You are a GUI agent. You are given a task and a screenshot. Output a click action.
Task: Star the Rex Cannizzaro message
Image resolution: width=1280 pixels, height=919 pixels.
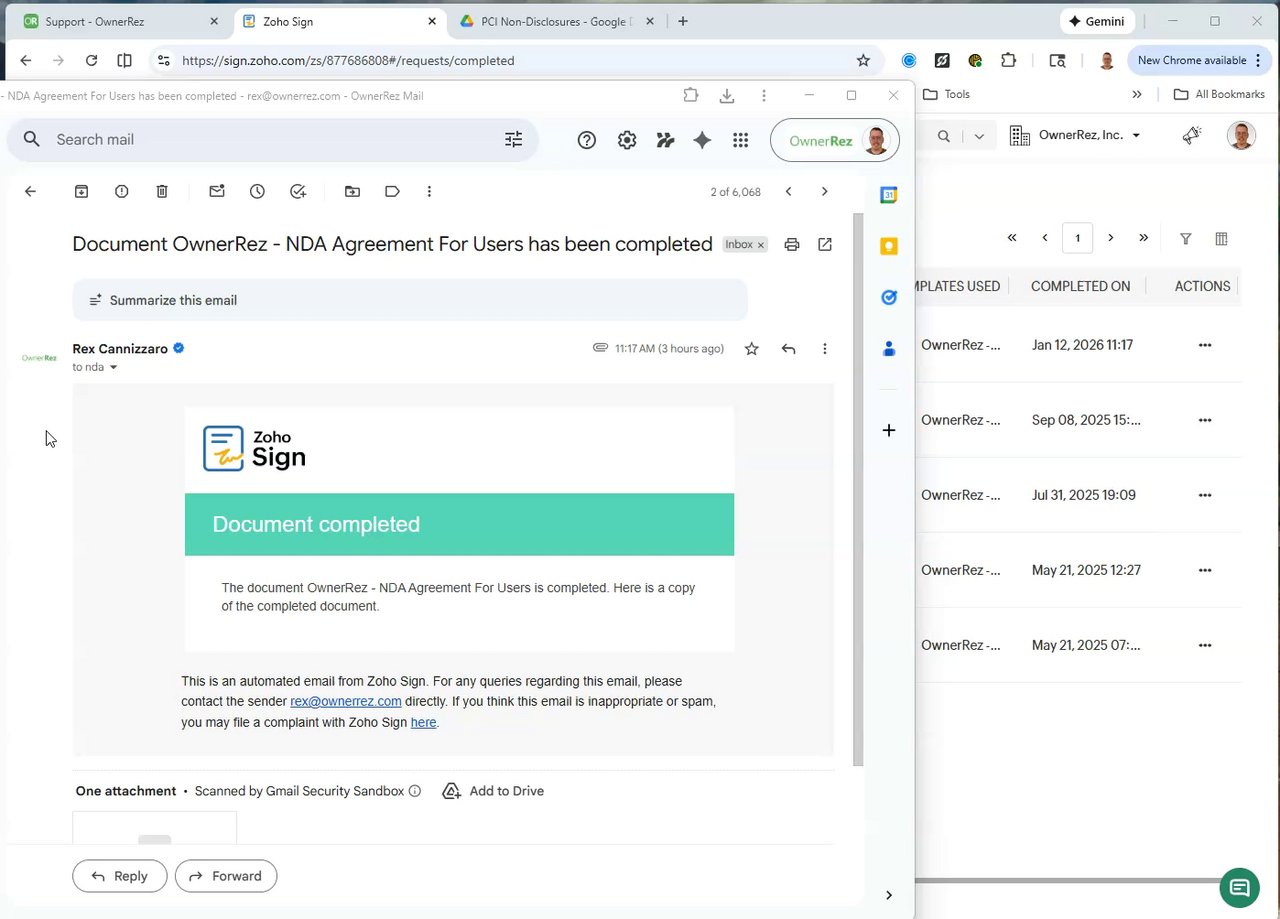[752, 348]
